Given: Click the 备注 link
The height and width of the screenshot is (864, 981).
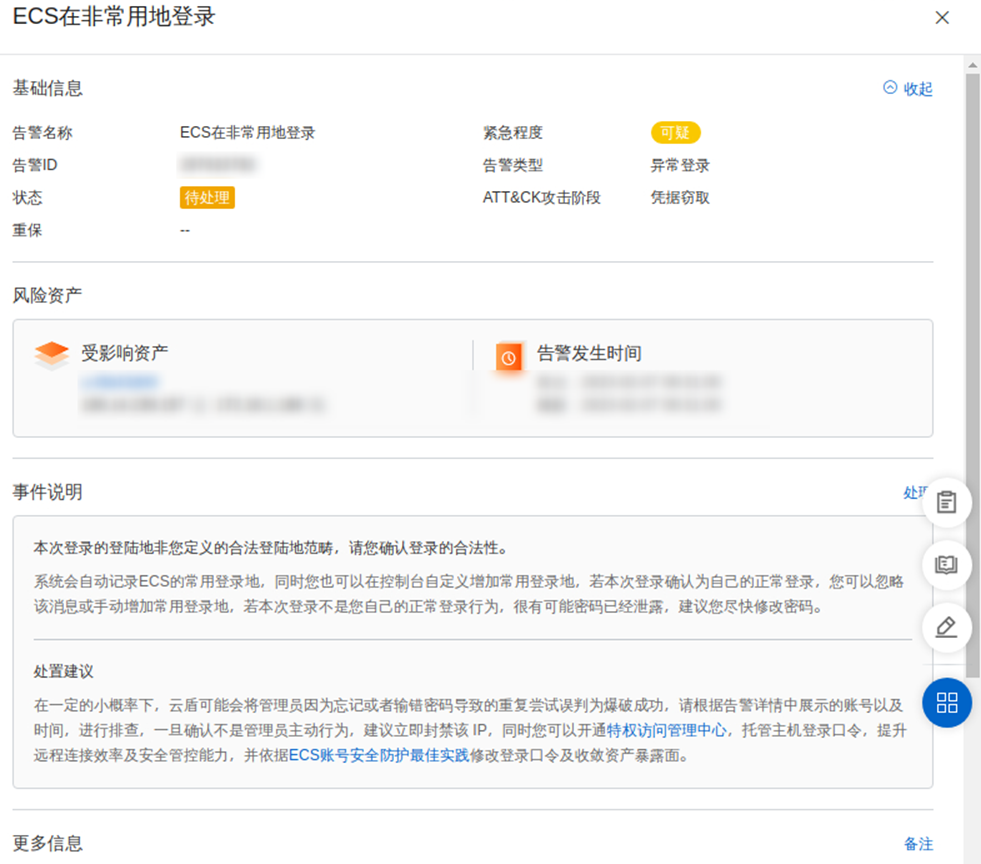Looking at the screenshot, I should coord(918,844).
